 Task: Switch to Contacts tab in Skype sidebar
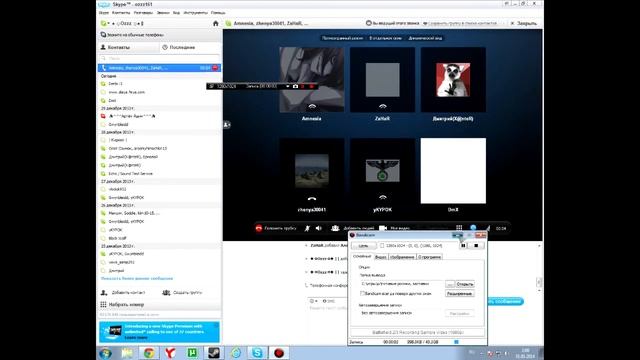(x=129, y=47)
